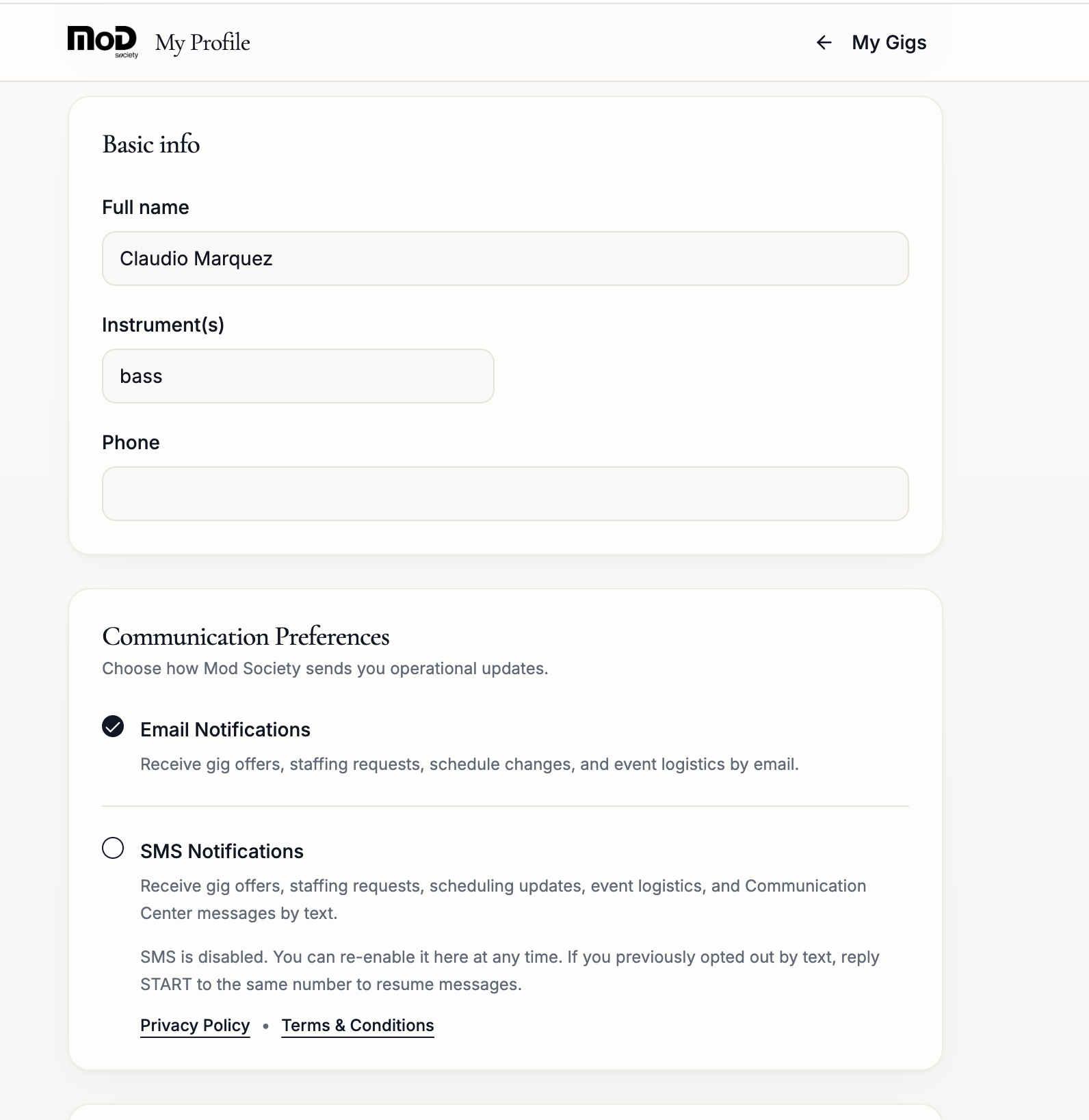Screen dimensions: 1089x1120
Task: Click the back arrow beside My Gigs
Action: [824, 42]
